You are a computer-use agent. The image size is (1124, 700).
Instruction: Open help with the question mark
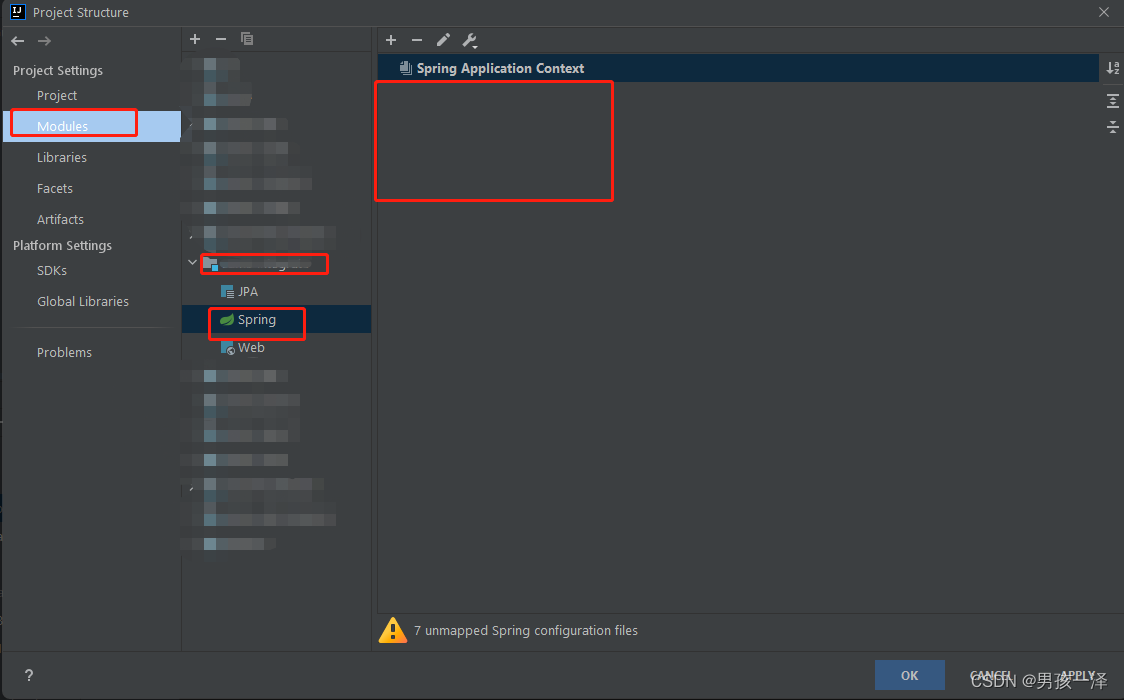(29, 675)
